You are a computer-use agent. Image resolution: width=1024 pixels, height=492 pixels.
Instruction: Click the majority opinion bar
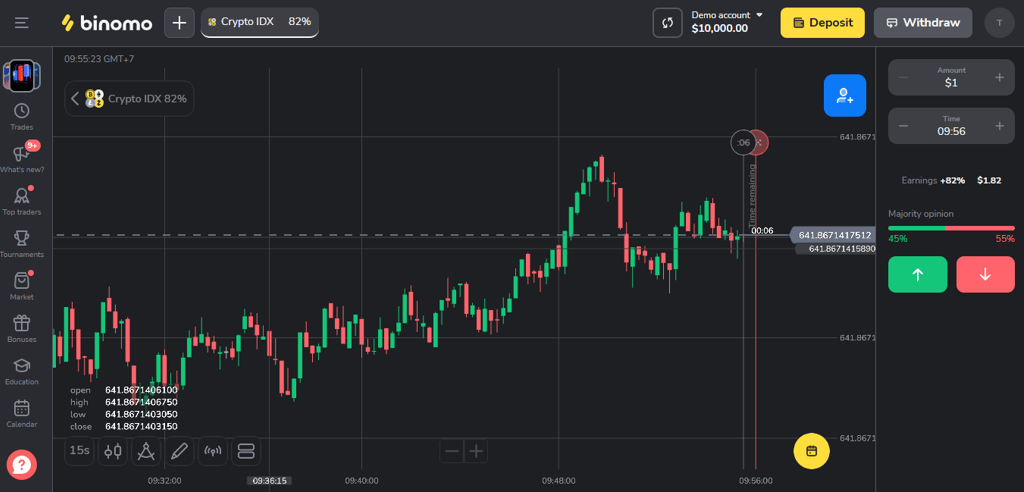pos(951,228)
